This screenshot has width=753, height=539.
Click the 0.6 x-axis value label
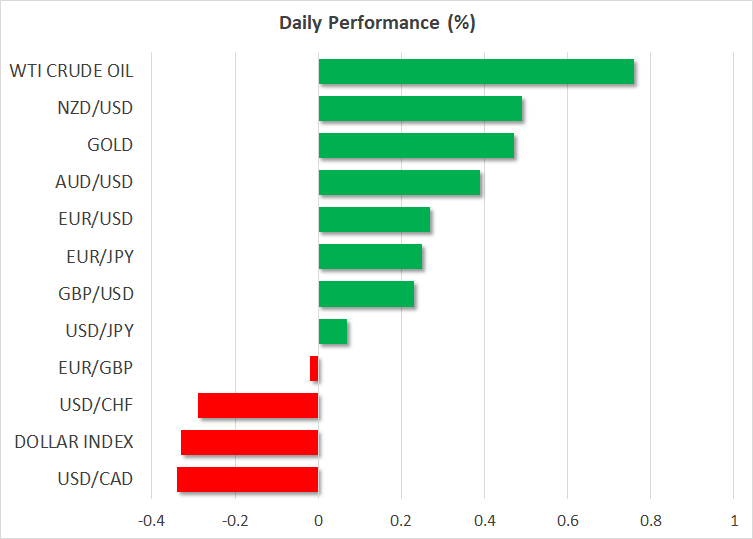point(567,521)
